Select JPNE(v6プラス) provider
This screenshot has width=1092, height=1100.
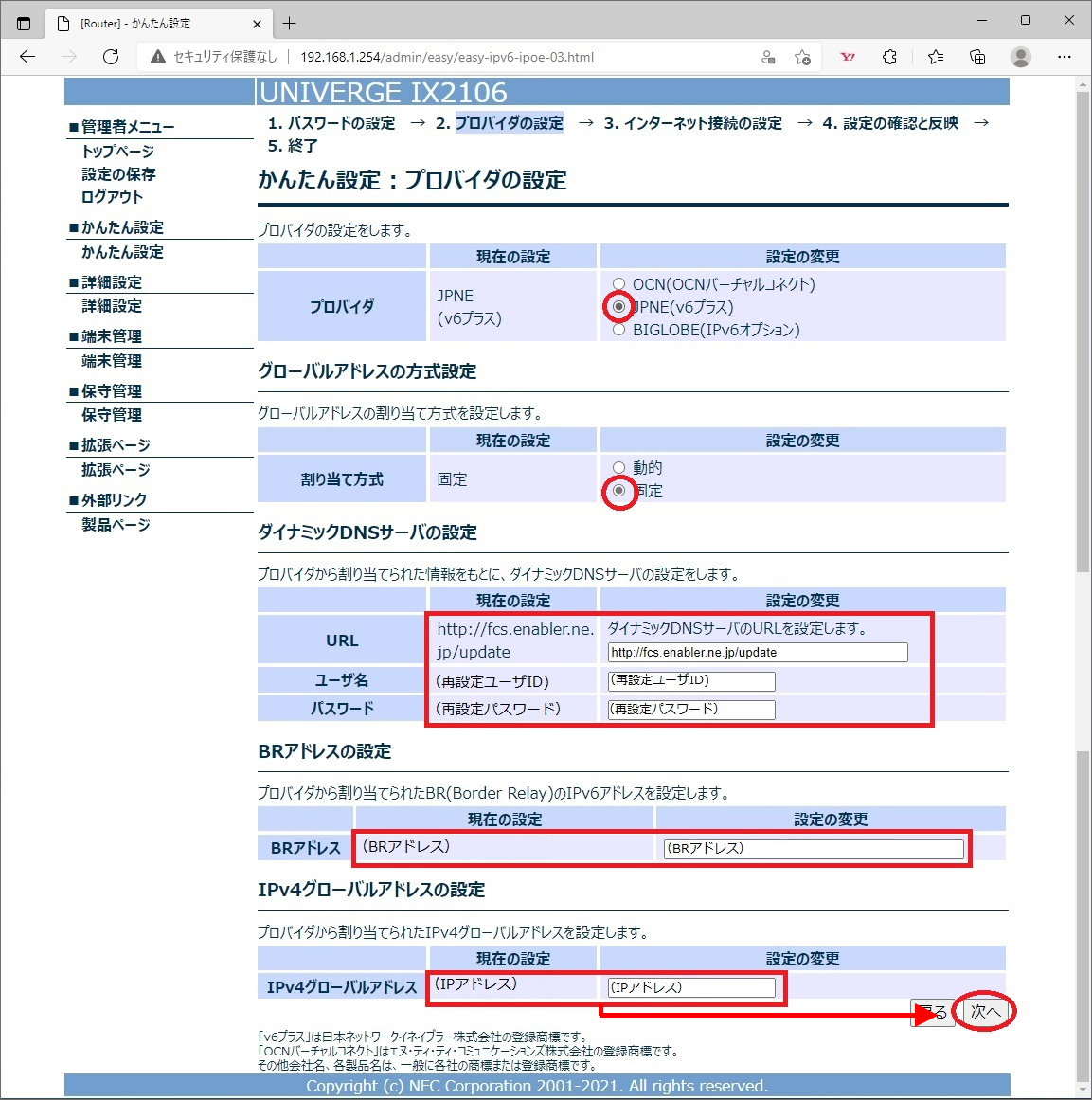coord(618,307)
